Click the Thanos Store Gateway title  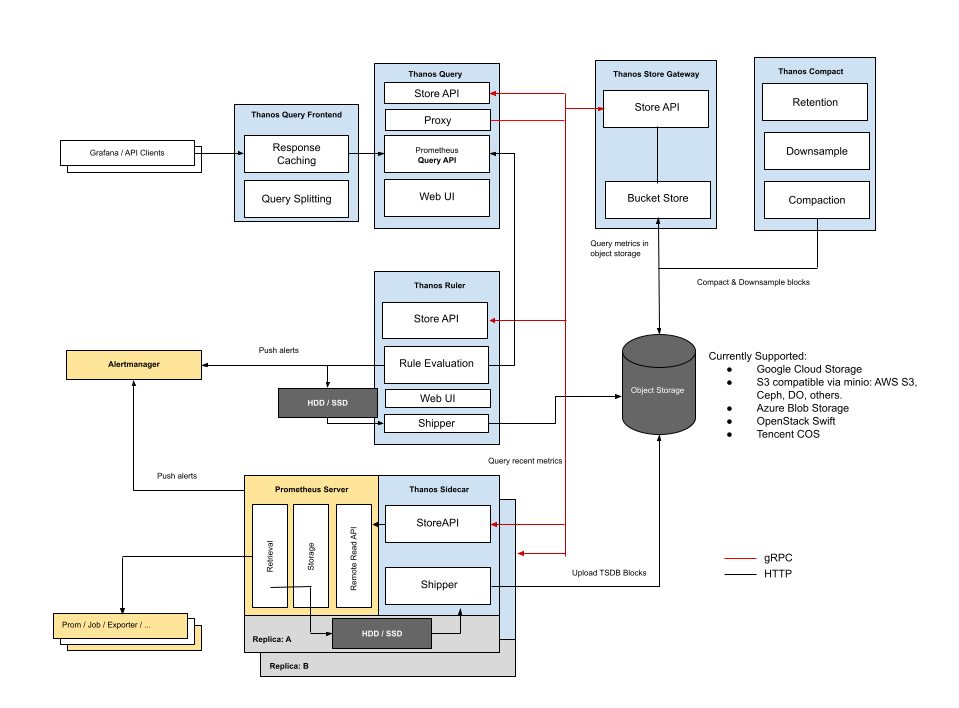656,74
